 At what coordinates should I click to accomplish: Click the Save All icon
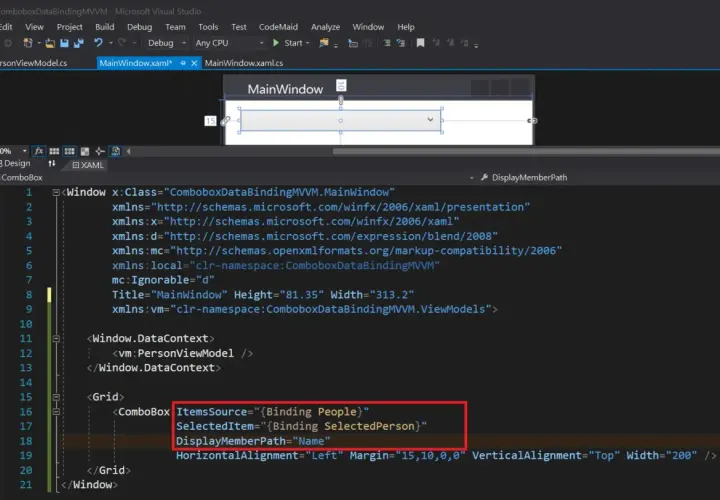(79, 43)
